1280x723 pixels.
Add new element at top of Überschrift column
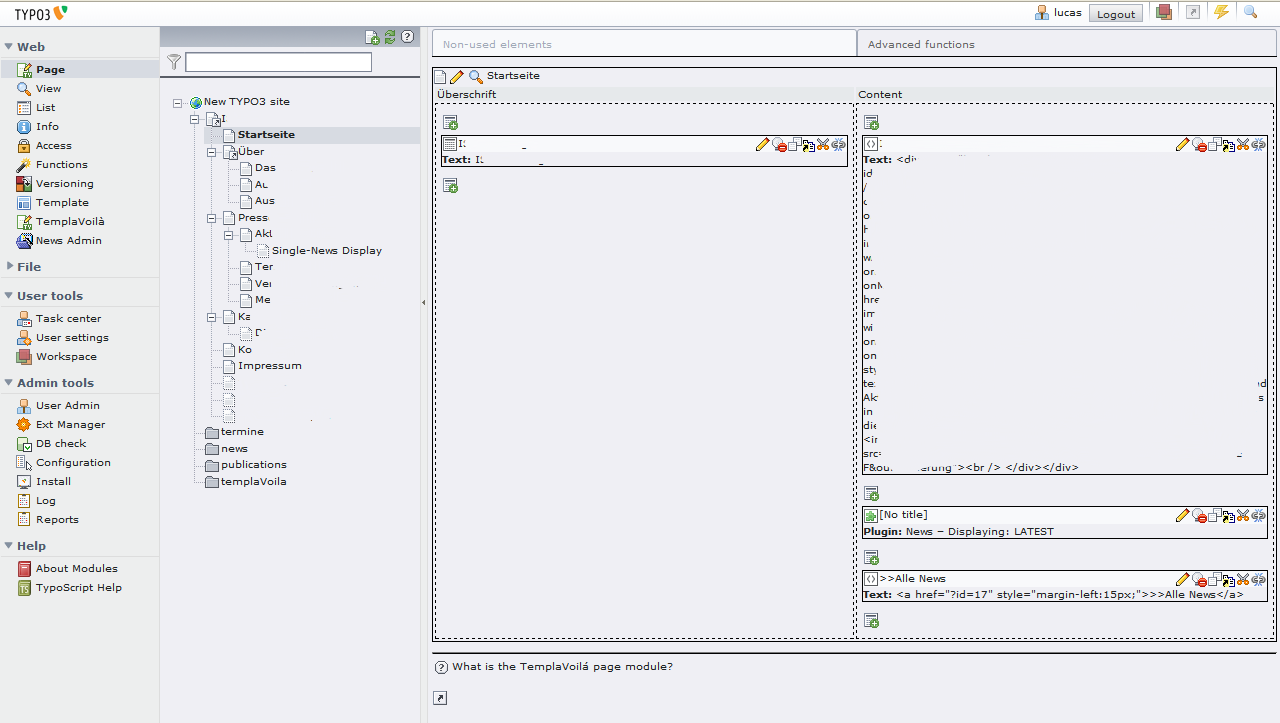tap(451, 122)
